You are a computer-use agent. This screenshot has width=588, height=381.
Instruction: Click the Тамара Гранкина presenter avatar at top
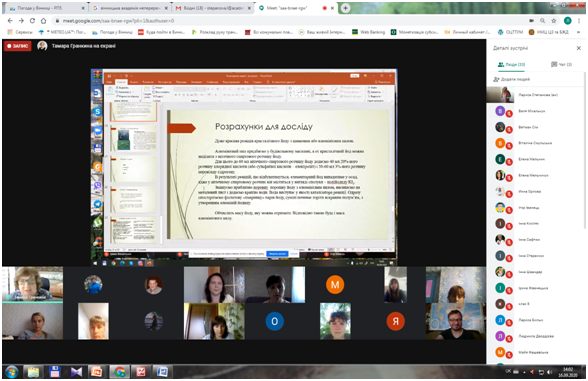42,46
